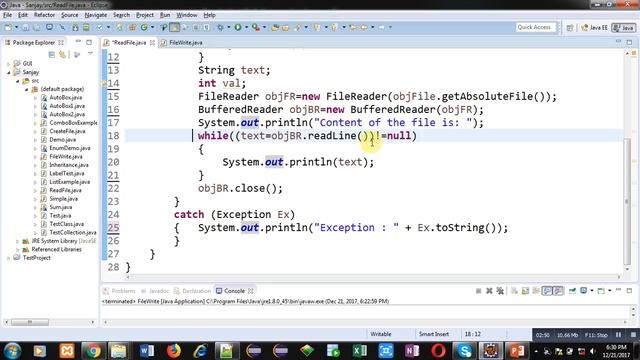Switch to the Problems tab

[119, 291]
